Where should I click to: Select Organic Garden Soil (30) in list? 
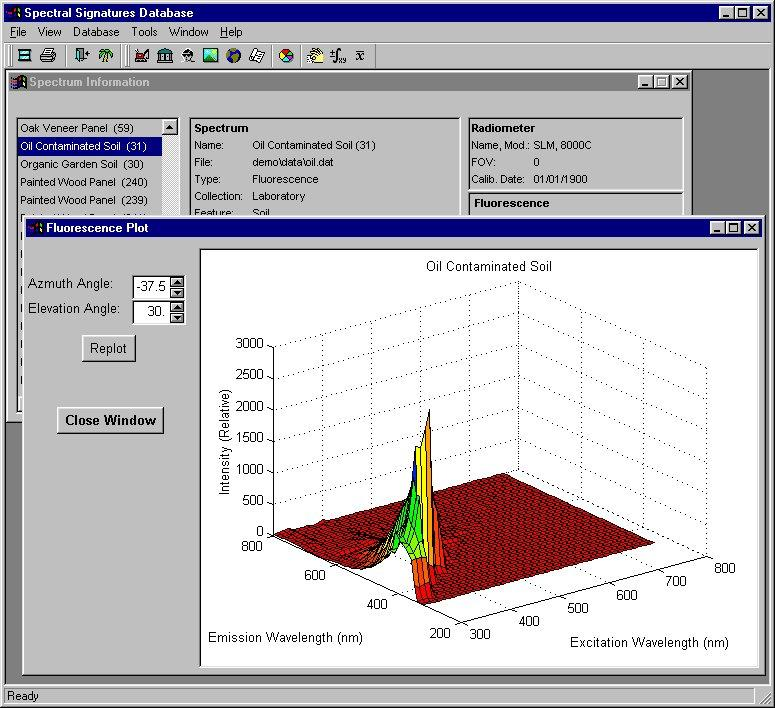click(90, 164)
